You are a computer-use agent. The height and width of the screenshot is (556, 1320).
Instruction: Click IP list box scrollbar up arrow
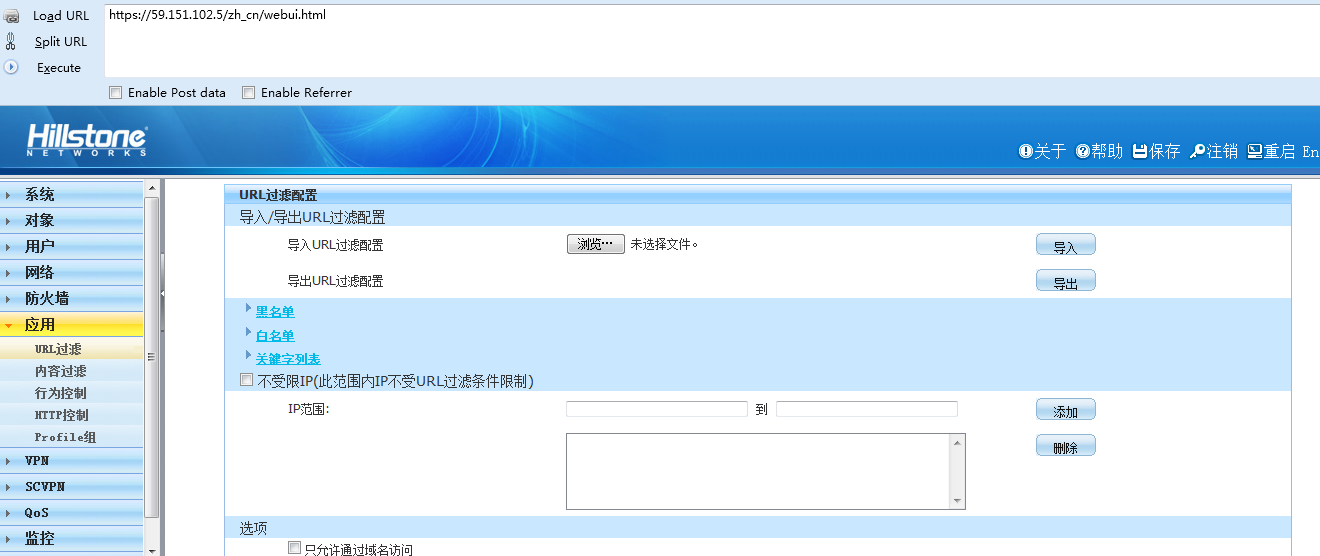tap(957, 442)
